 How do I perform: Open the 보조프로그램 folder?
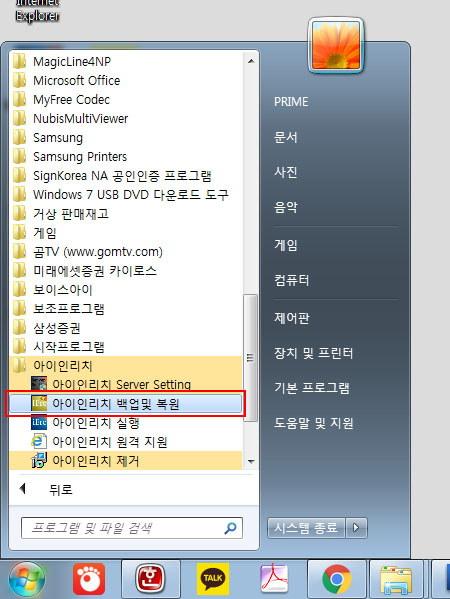69,309
